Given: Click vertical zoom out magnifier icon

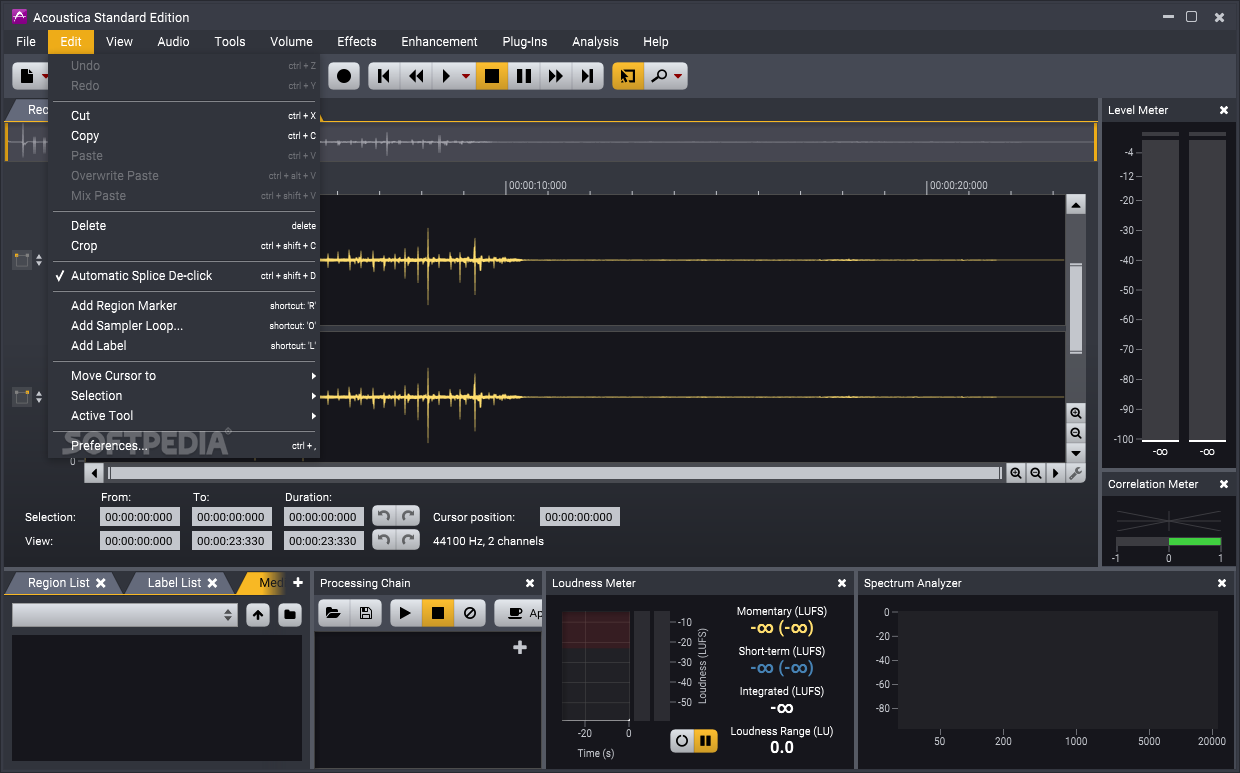Looking at the screenshot, I should [x=1076, y=433].
